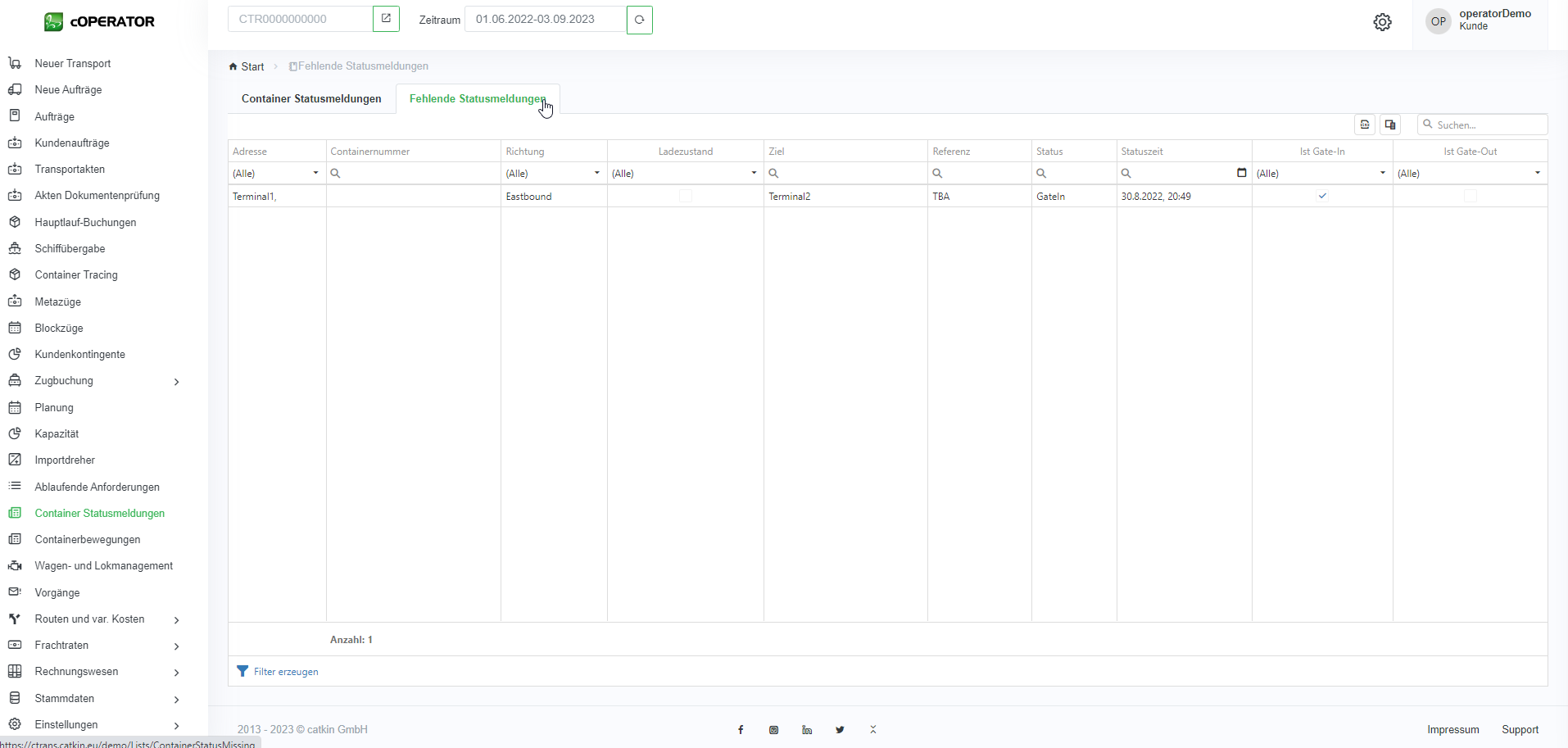The height and width of the screenshot is (748, 1568).
Task: Open Container Tracing in sidebar
Action: pyautogui.click(x=76, y=275)
